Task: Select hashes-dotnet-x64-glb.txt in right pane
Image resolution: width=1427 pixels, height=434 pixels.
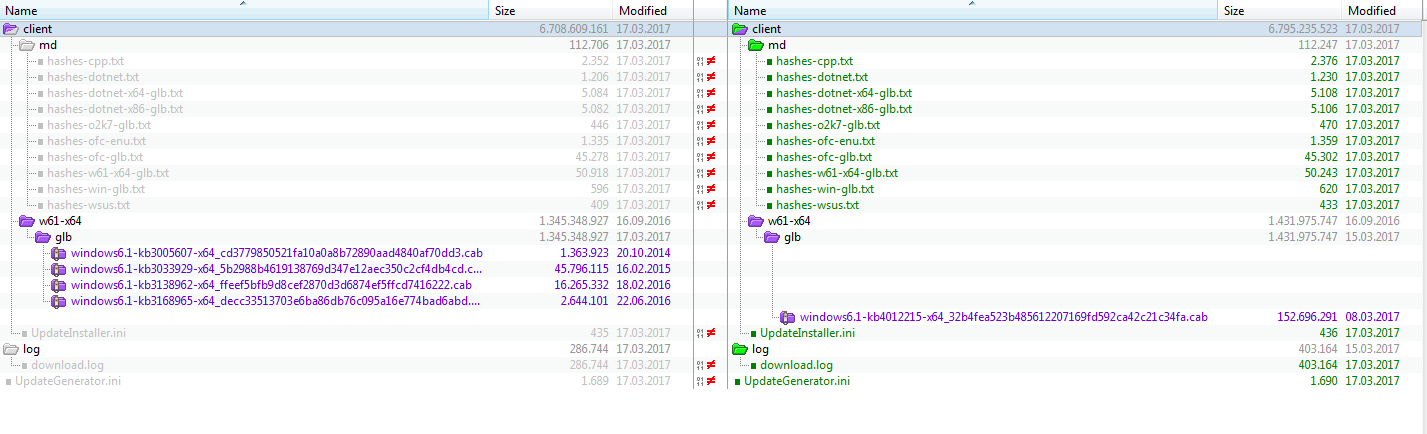Action: 843,93
